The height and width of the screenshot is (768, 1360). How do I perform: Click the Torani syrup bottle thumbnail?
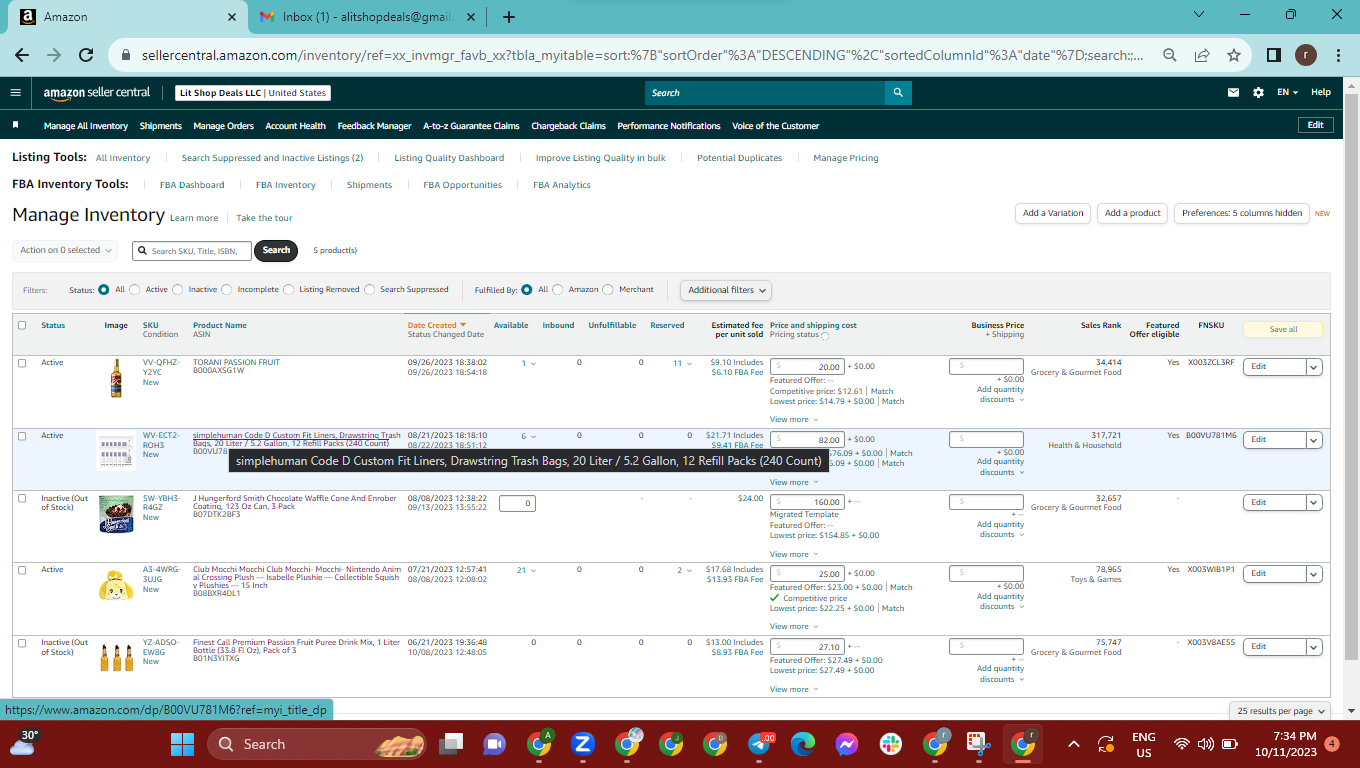coord(117,378)
